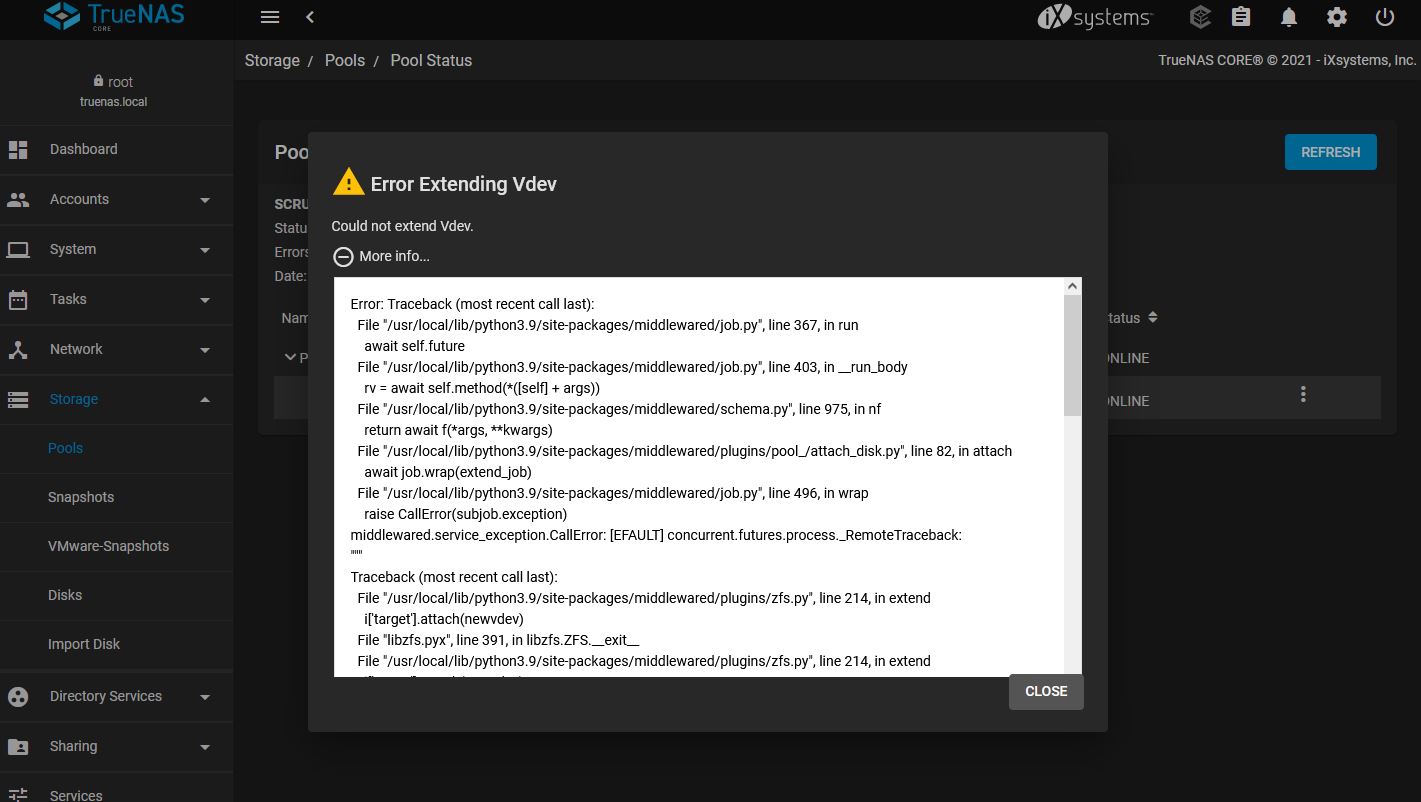Click the REFRESH button
Viewport: 1421px width, 802px height.
click(x=1330, y=152)
